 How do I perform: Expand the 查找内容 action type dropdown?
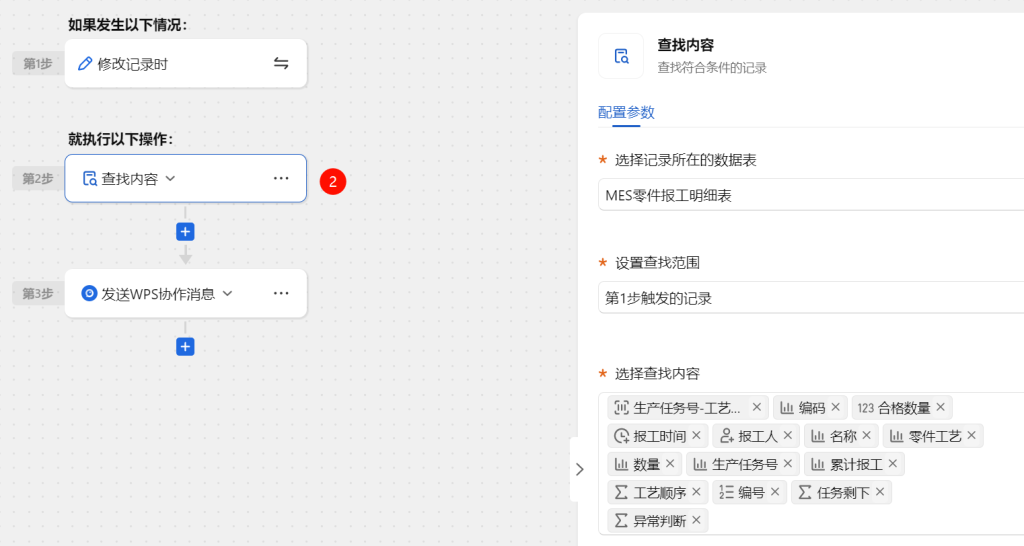pos(170,178)
